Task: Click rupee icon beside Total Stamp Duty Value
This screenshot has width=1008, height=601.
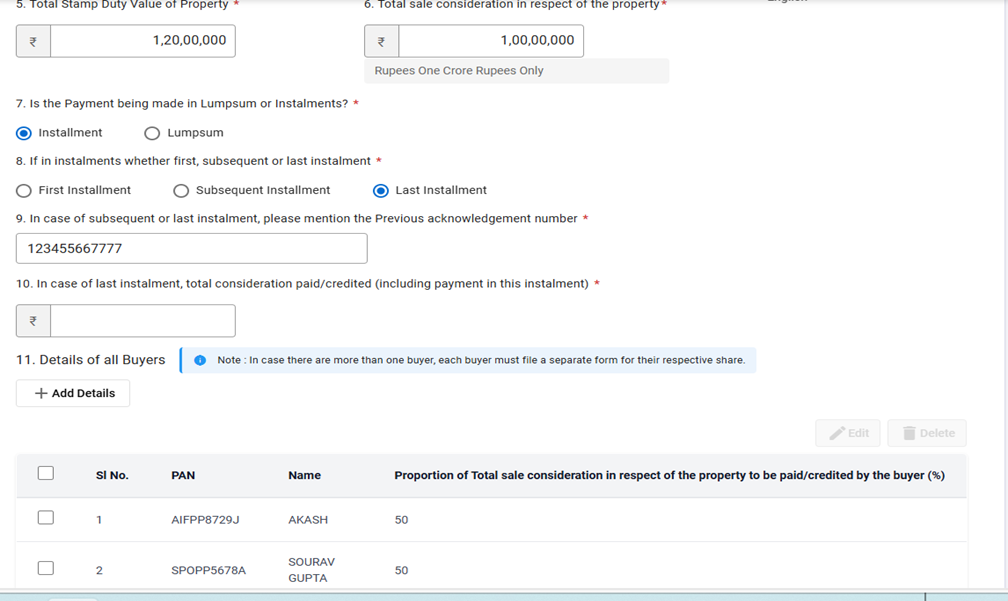Action: [33, 41]
